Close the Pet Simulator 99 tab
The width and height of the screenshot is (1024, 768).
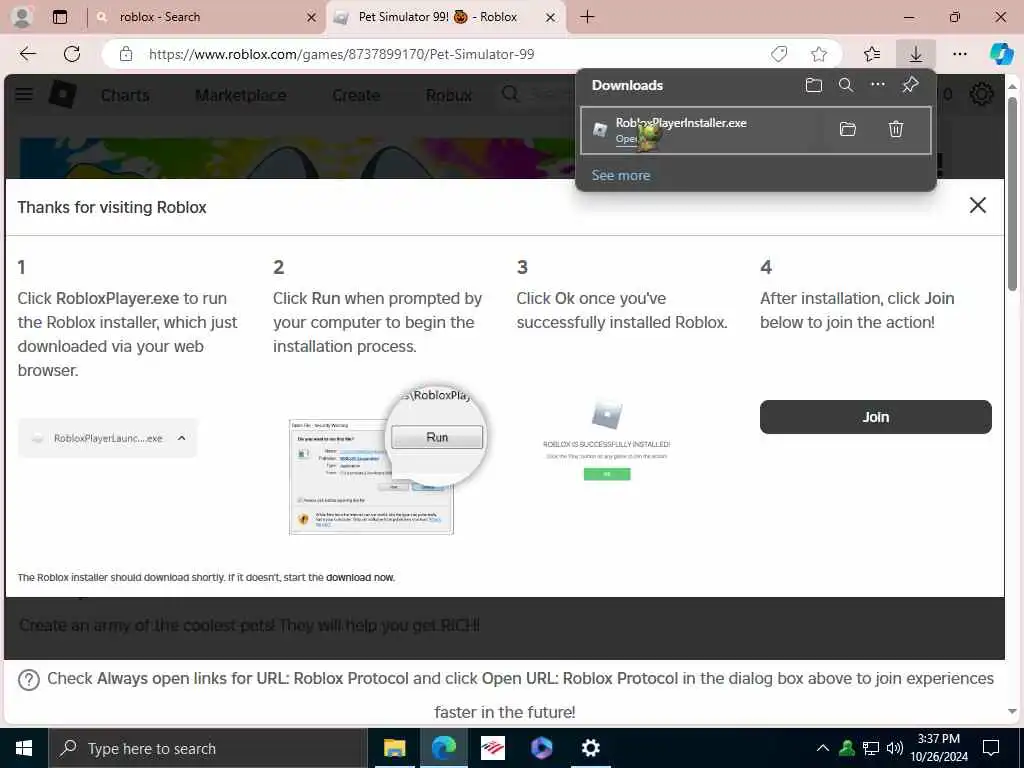click(551, 18)
